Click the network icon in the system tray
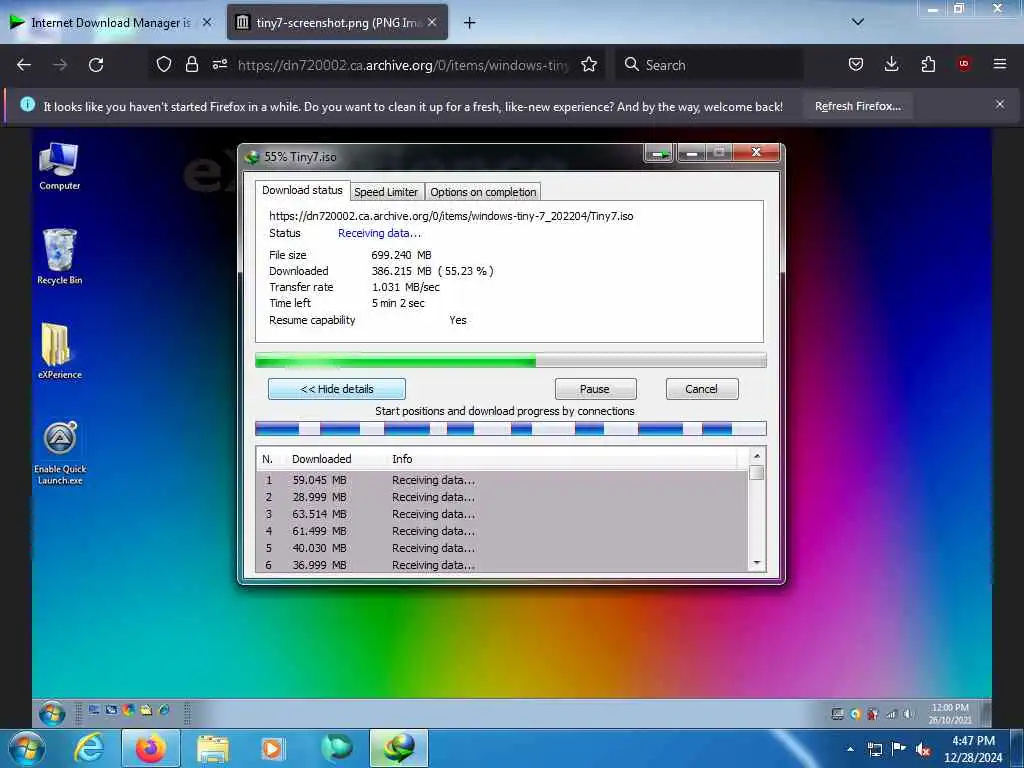The height and width of the screenshot is (768, 1024). [874, 749]
